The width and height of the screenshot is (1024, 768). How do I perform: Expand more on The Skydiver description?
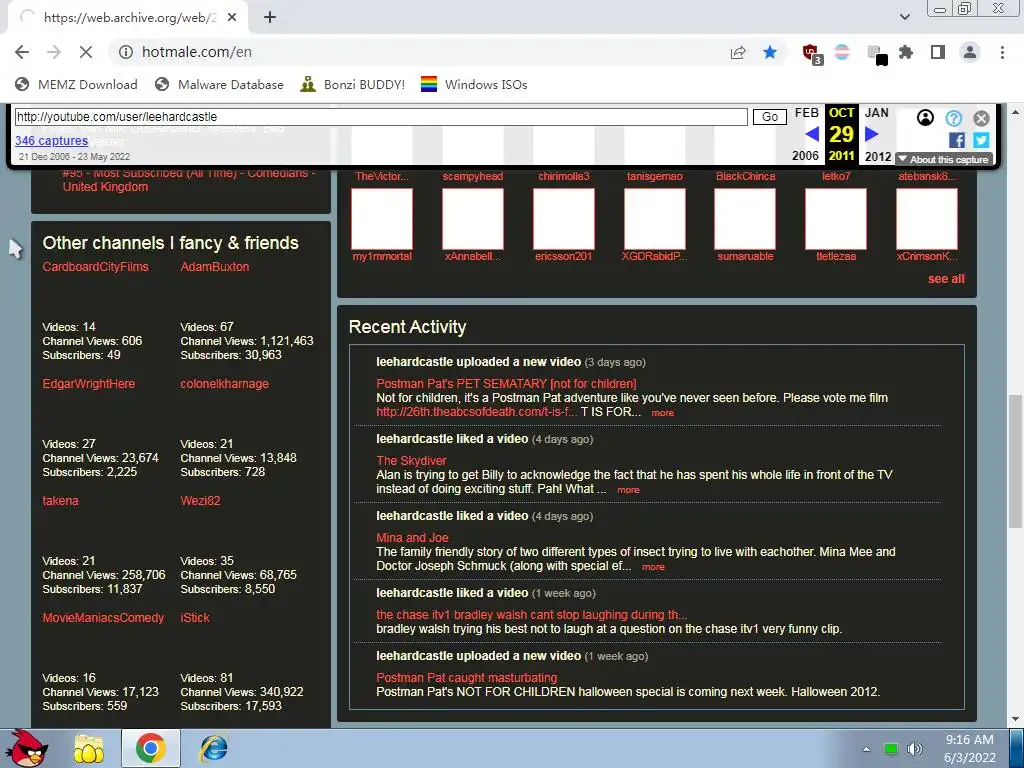628,490
